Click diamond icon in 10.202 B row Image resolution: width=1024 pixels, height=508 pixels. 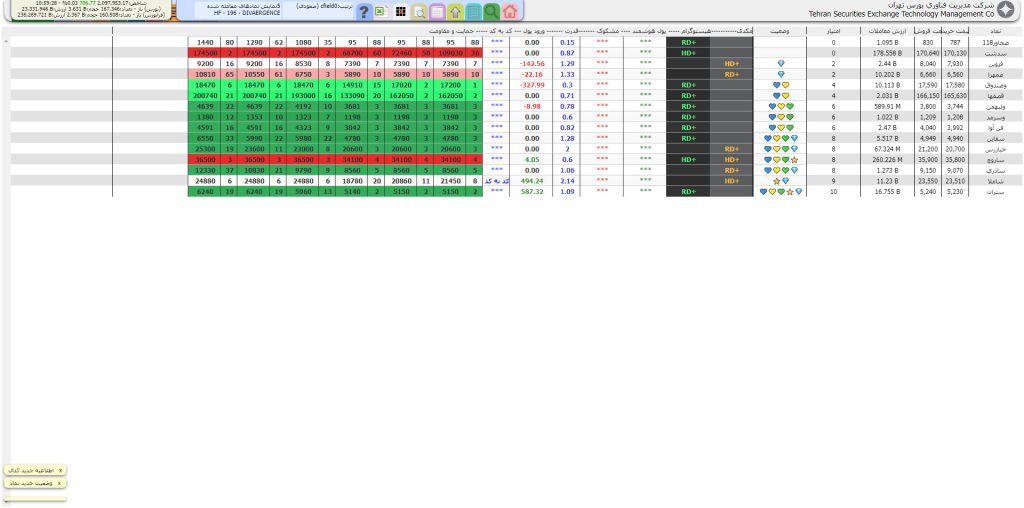[x=780, y=74]
